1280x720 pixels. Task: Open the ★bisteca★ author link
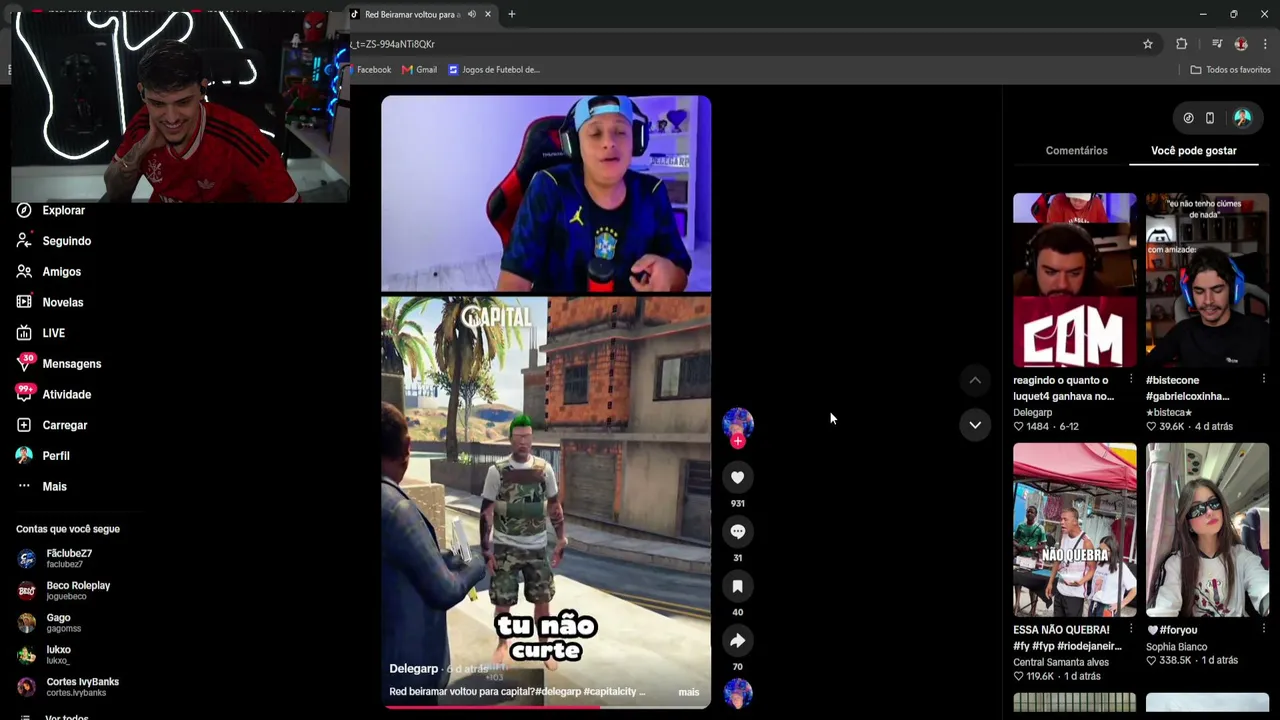click(x=1169, y=412)
